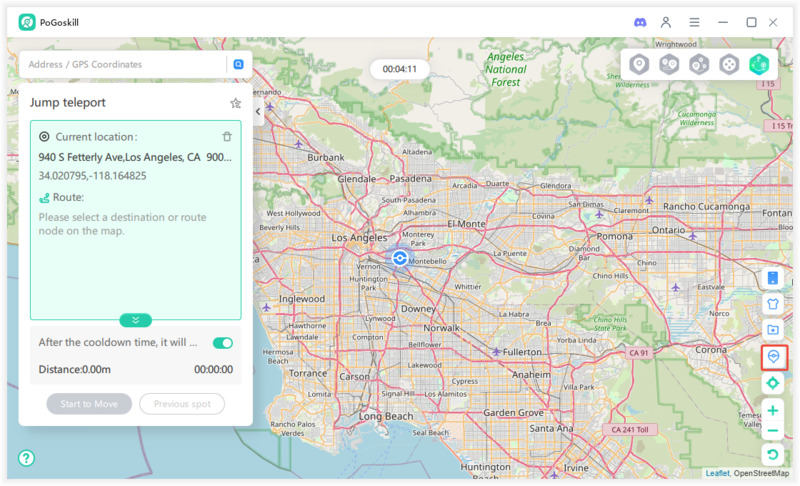Click the Start to Move button
This screenshot has height=486, width=800.
(89, 404)
